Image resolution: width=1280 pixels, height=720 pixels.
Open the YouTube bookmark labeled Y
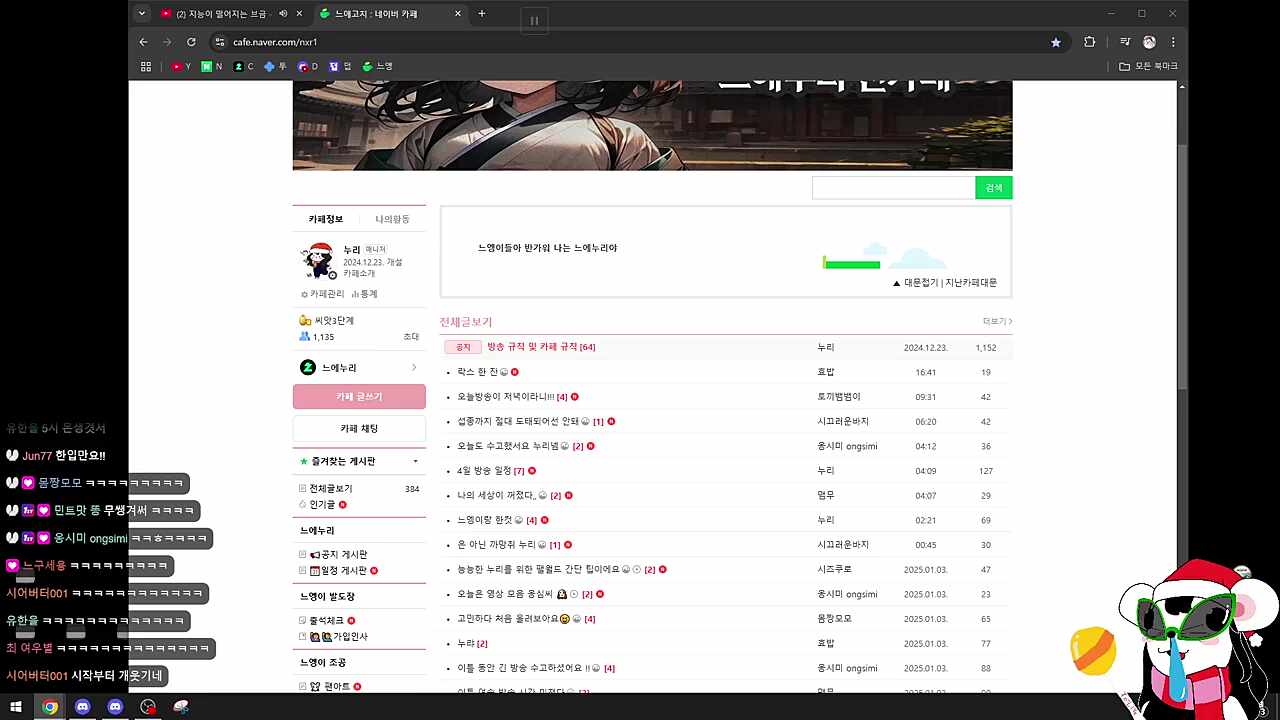pyautogui.click(x=181, y=66)
